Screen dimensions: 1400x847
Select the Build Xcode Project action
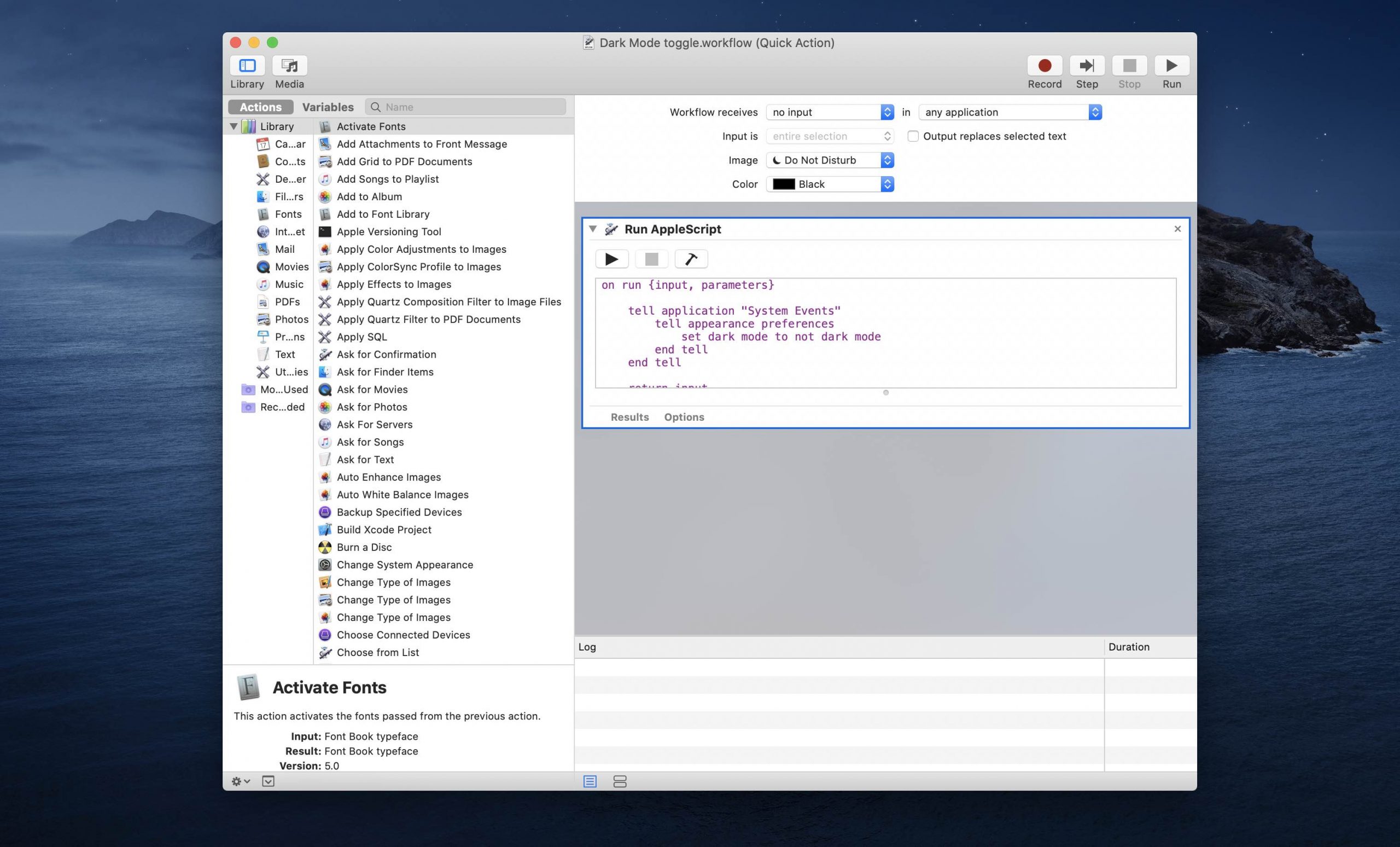point(444,530)
